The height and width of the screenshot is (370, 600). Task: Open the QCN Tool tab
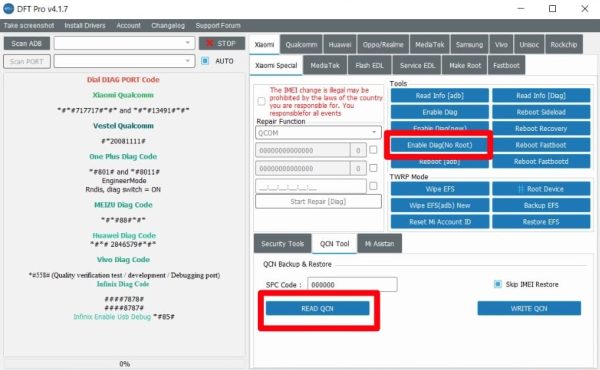coord(334,244)
